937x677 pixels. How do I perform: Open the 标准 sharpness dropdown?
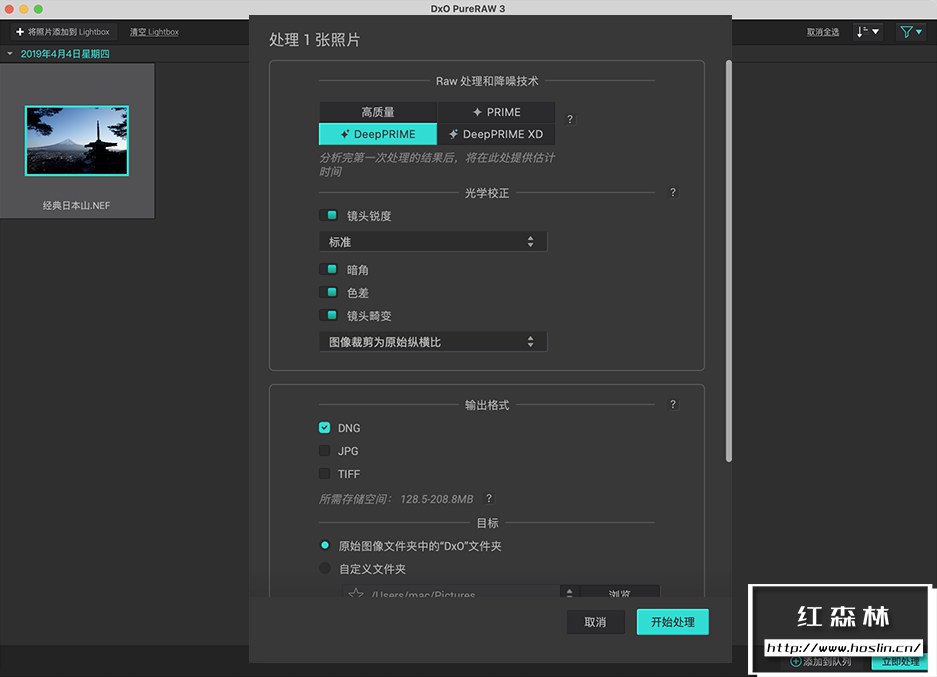432,241
